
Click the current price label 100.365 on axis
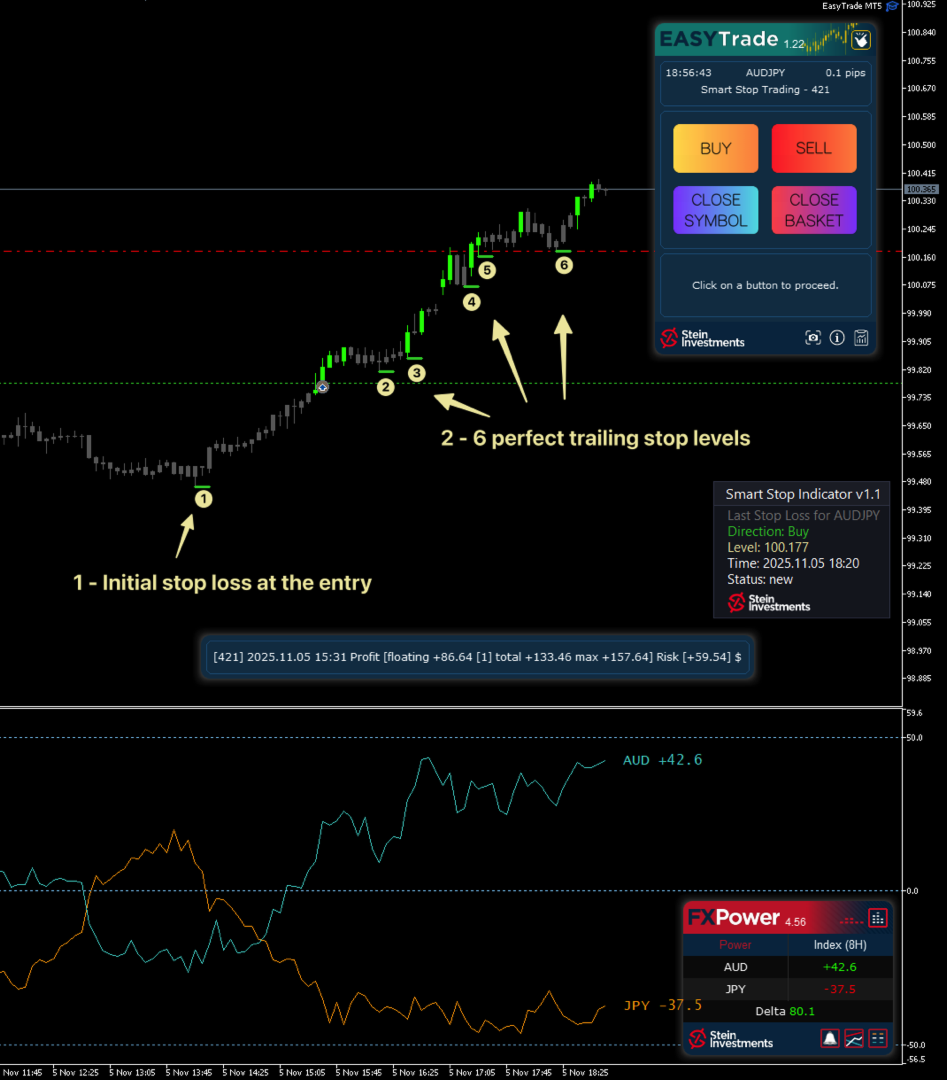(920, 189)
